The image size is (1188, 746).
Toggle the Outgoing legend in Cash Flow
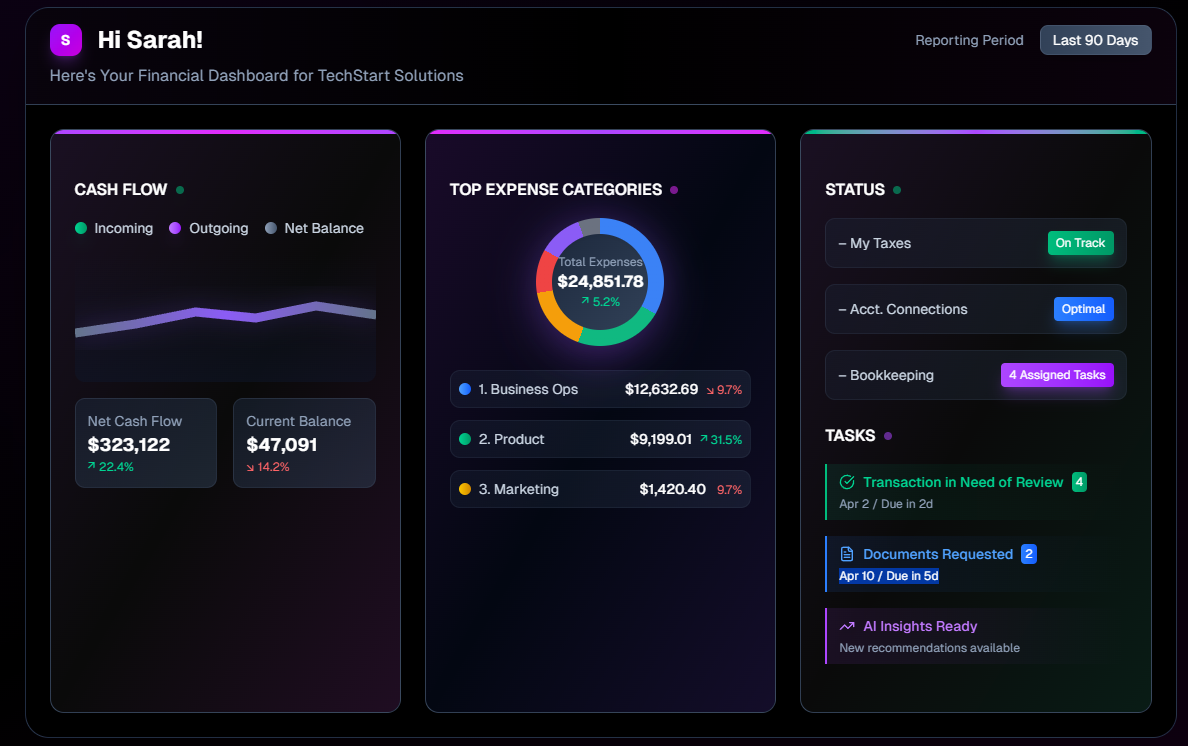[208, 228]
